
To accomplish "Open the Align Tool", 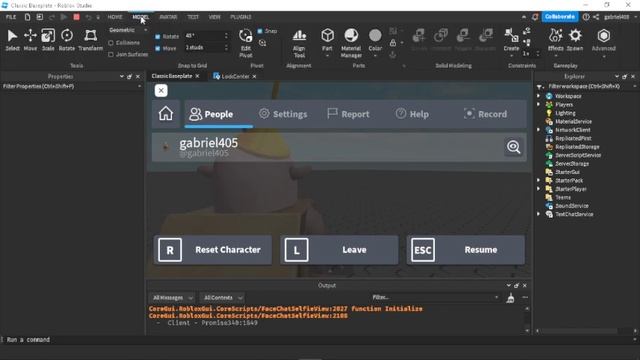I will (x=299, y=43).
